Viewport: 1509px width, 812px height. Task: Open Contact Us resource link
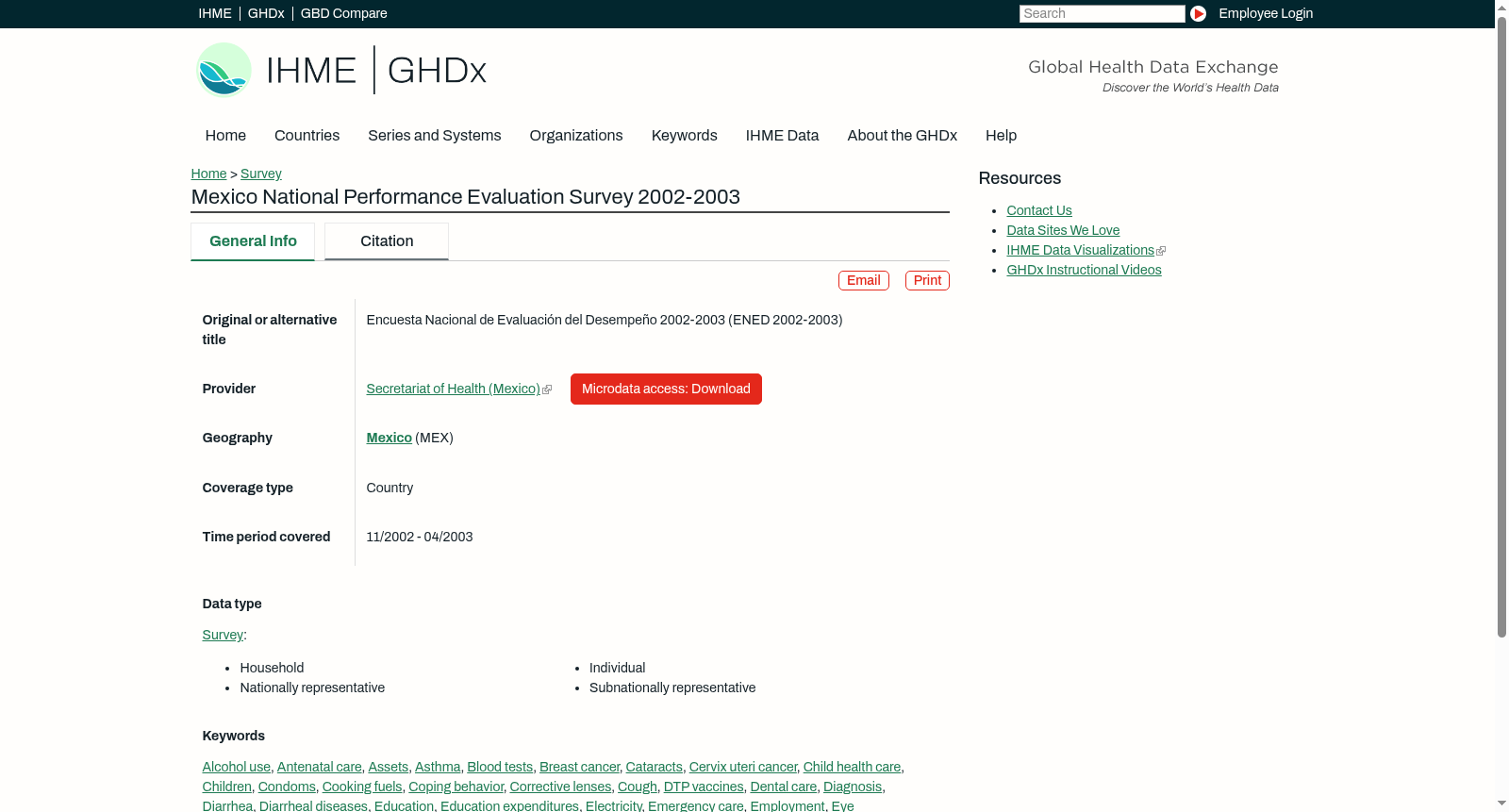point(1039,210)
